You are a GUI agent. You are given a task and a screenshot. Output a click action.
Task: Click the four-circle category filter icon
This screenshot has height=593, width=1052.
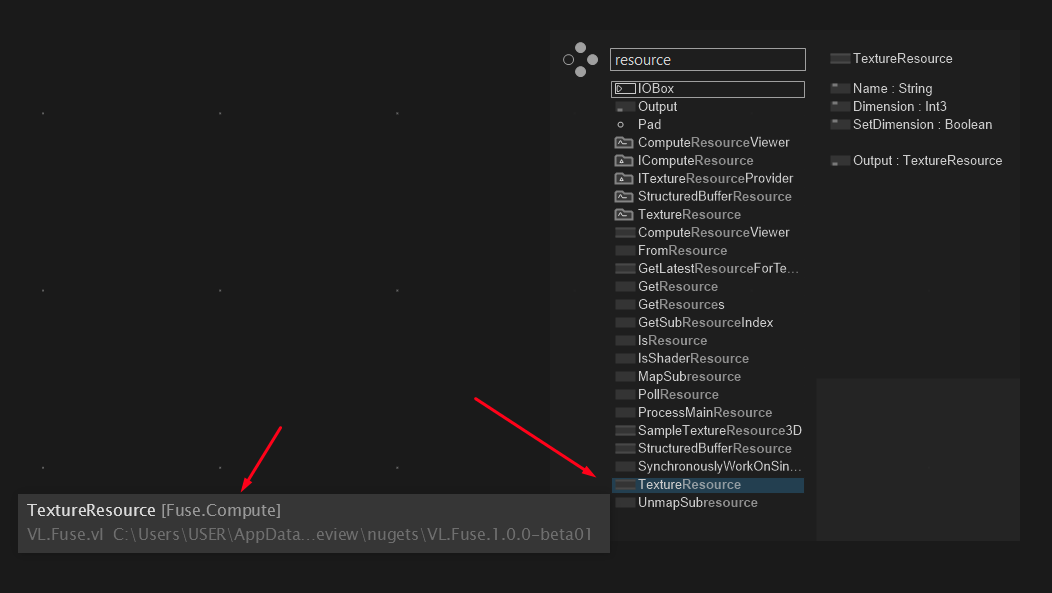[580, 60]
